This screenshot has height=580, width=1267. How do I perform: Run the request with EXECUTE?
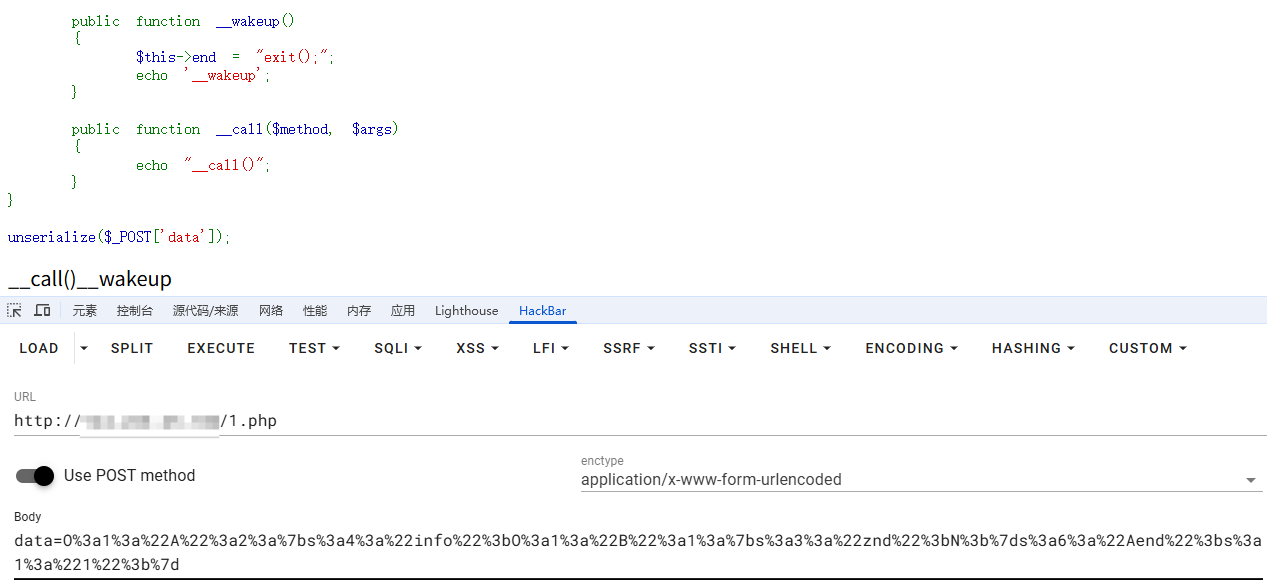pos(221,348)
